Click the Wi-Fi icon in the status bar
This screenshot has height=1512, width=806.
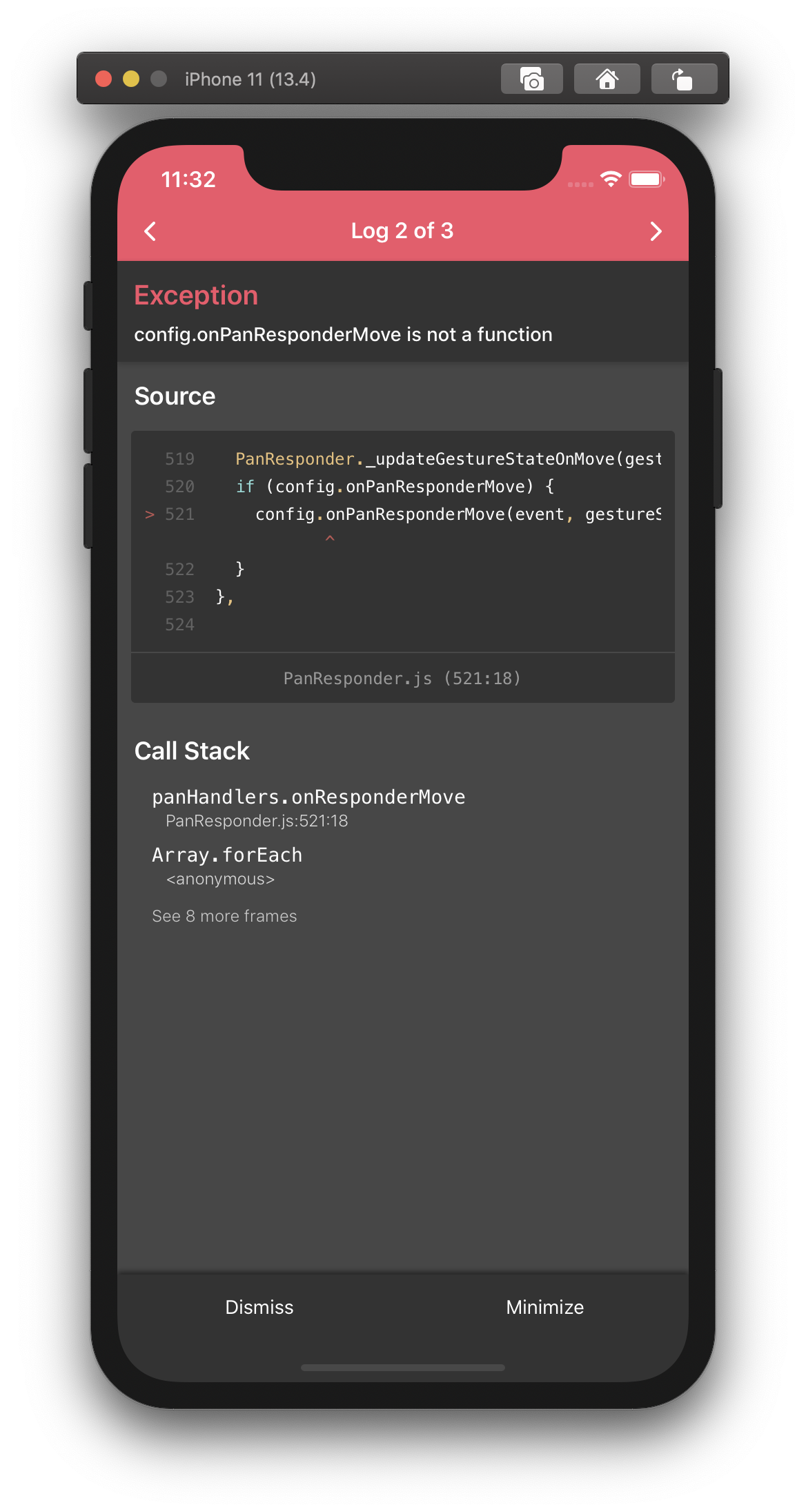coord(610,178)
